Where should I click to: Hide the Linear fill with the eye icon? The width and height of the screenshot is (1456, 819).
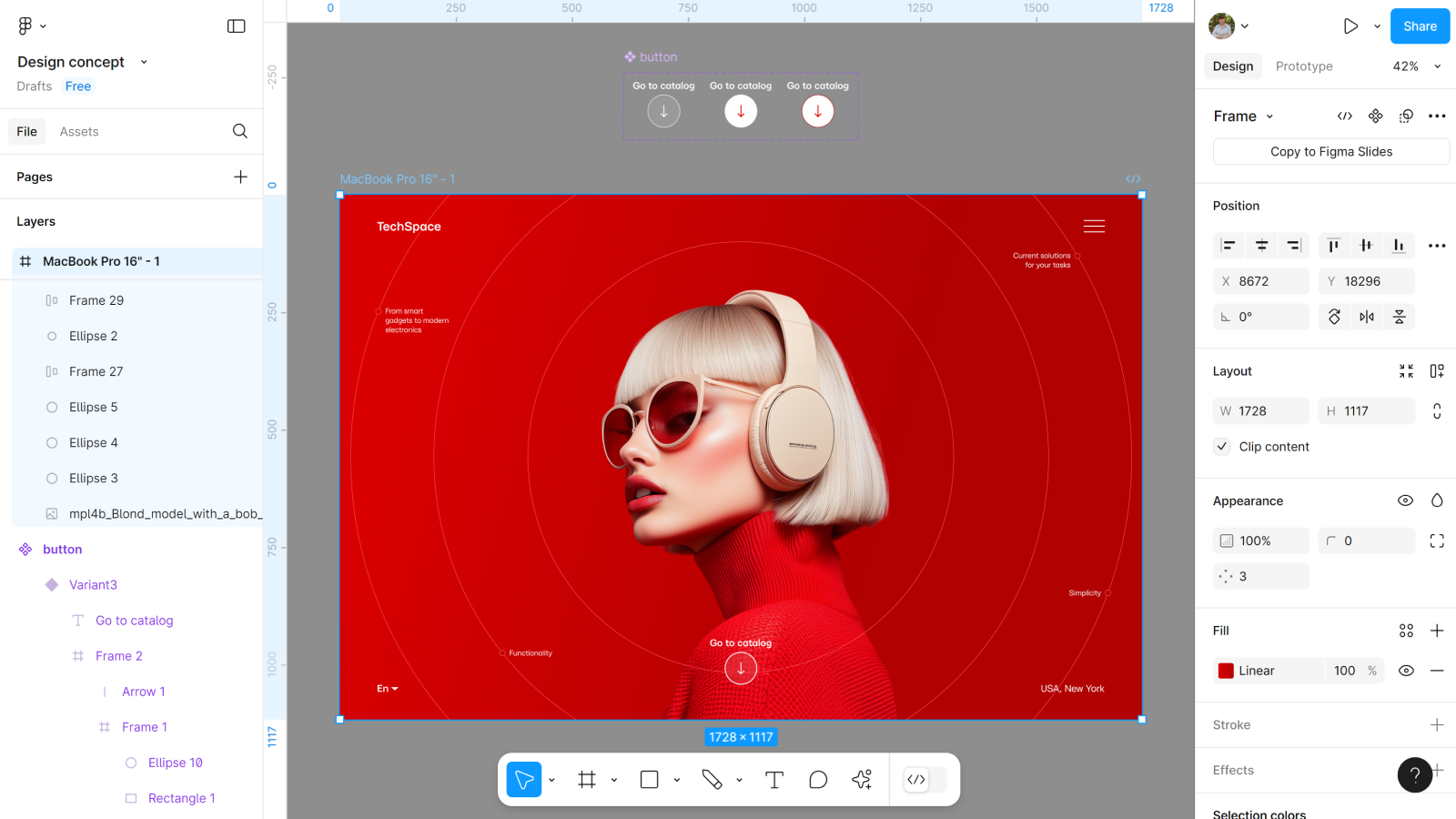click(1406, 671)
